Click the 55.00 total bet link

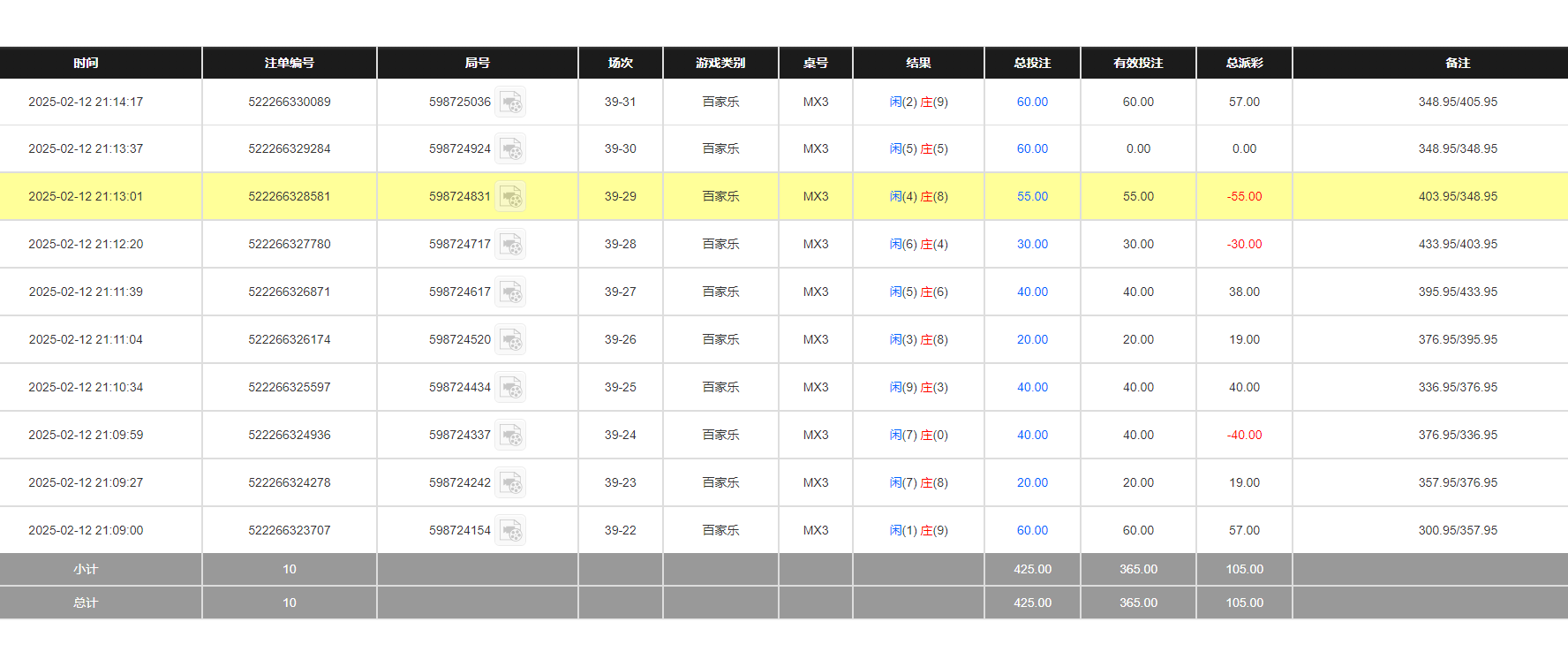coord(1032,197)
